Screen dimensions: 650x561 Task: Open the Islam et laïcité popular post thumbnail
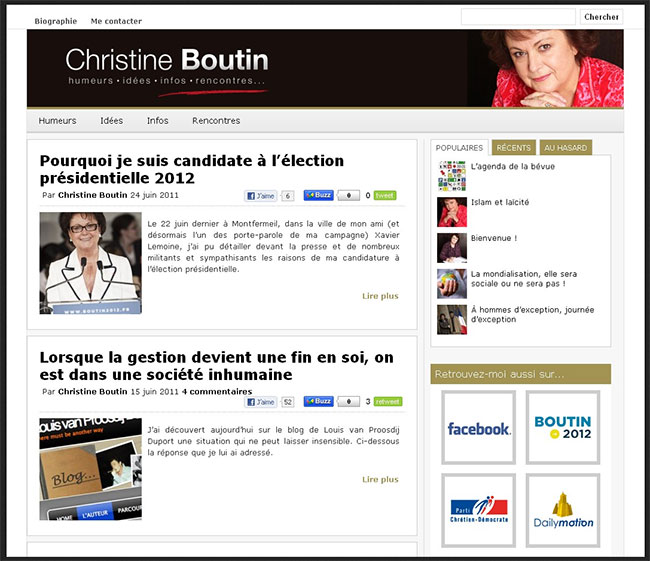click(452, 211)
